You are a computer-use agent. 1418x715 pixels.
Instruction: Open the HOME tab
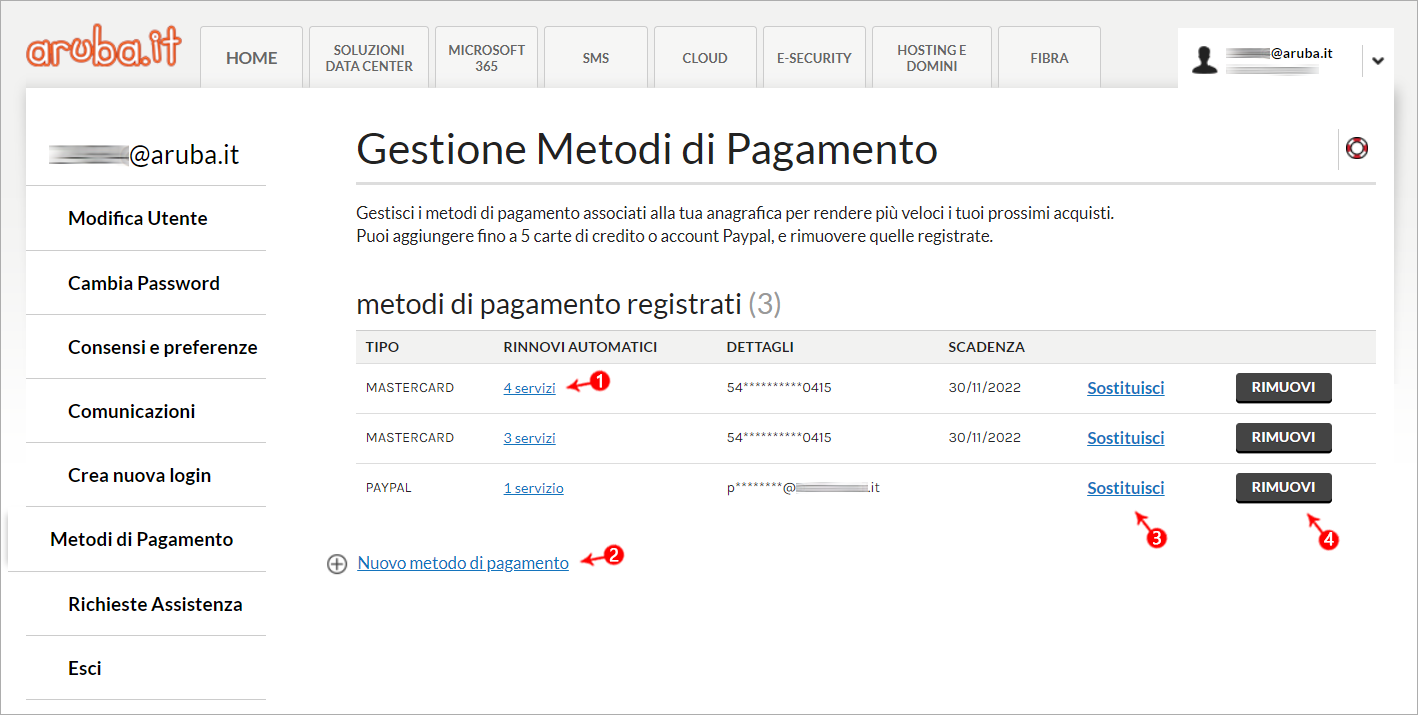click(252, 58)
